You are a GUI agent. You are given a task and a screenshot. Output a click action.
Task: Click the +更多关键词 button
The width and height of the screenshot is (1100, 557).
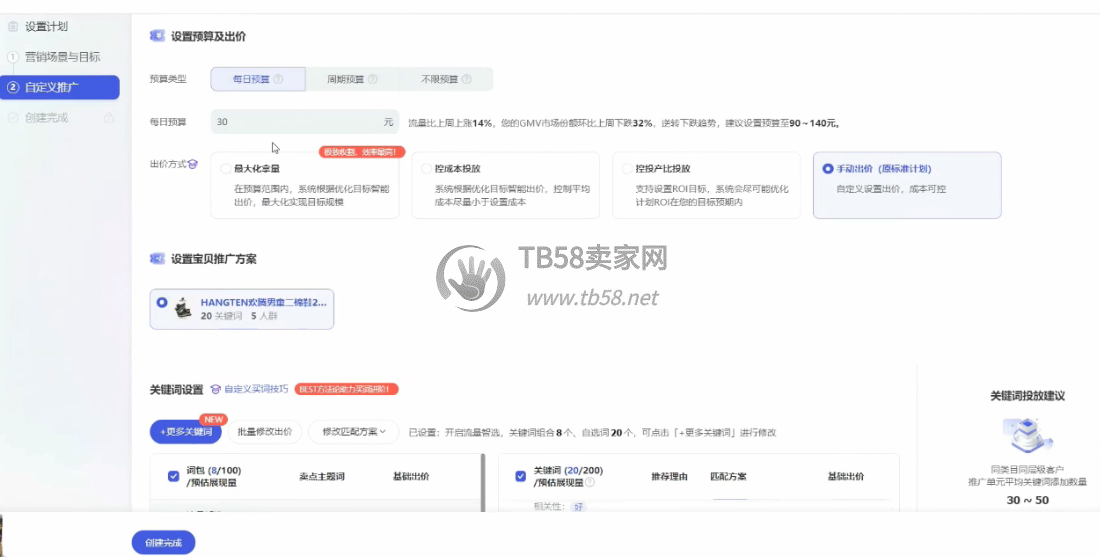[x=186, y=432]
